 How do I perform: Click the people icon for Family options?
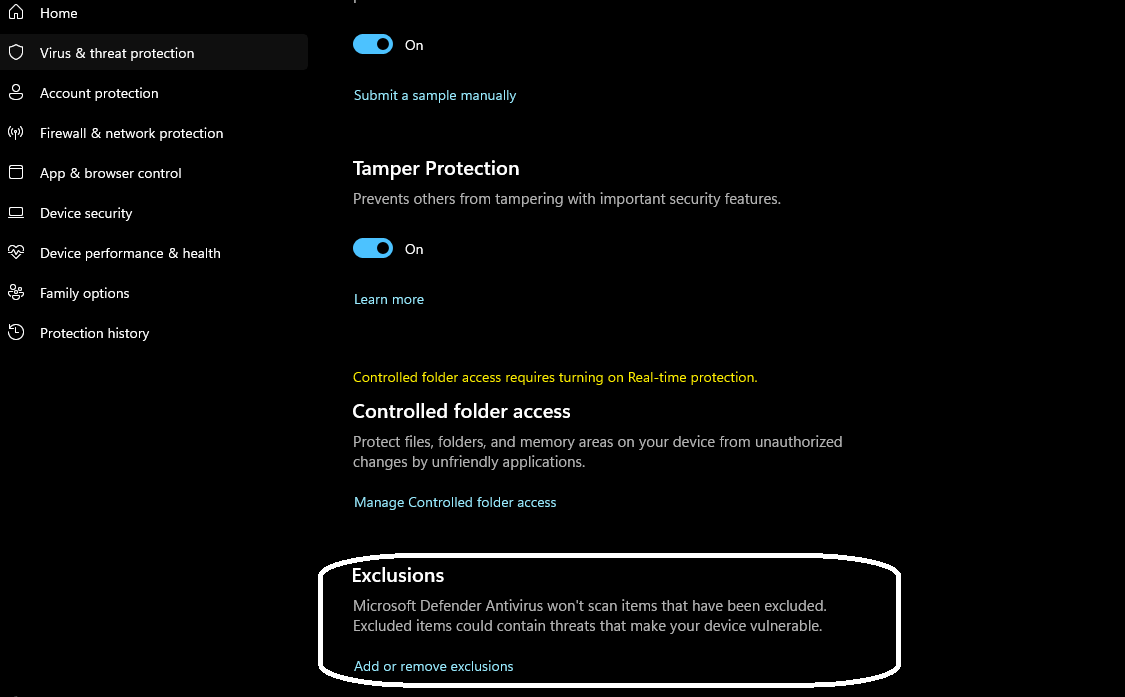(16, 293)
